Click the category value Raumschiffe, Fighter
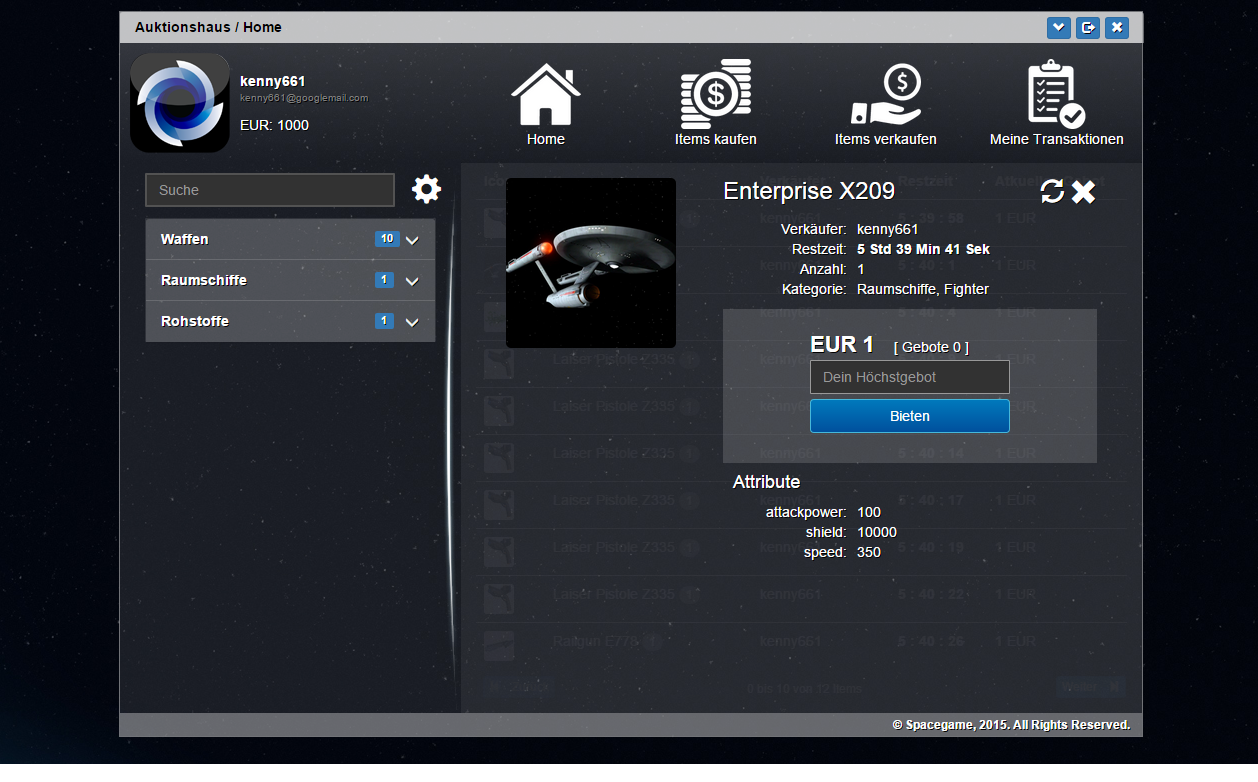The width and height of the screenshot is (1258, 782). (923, 289)
